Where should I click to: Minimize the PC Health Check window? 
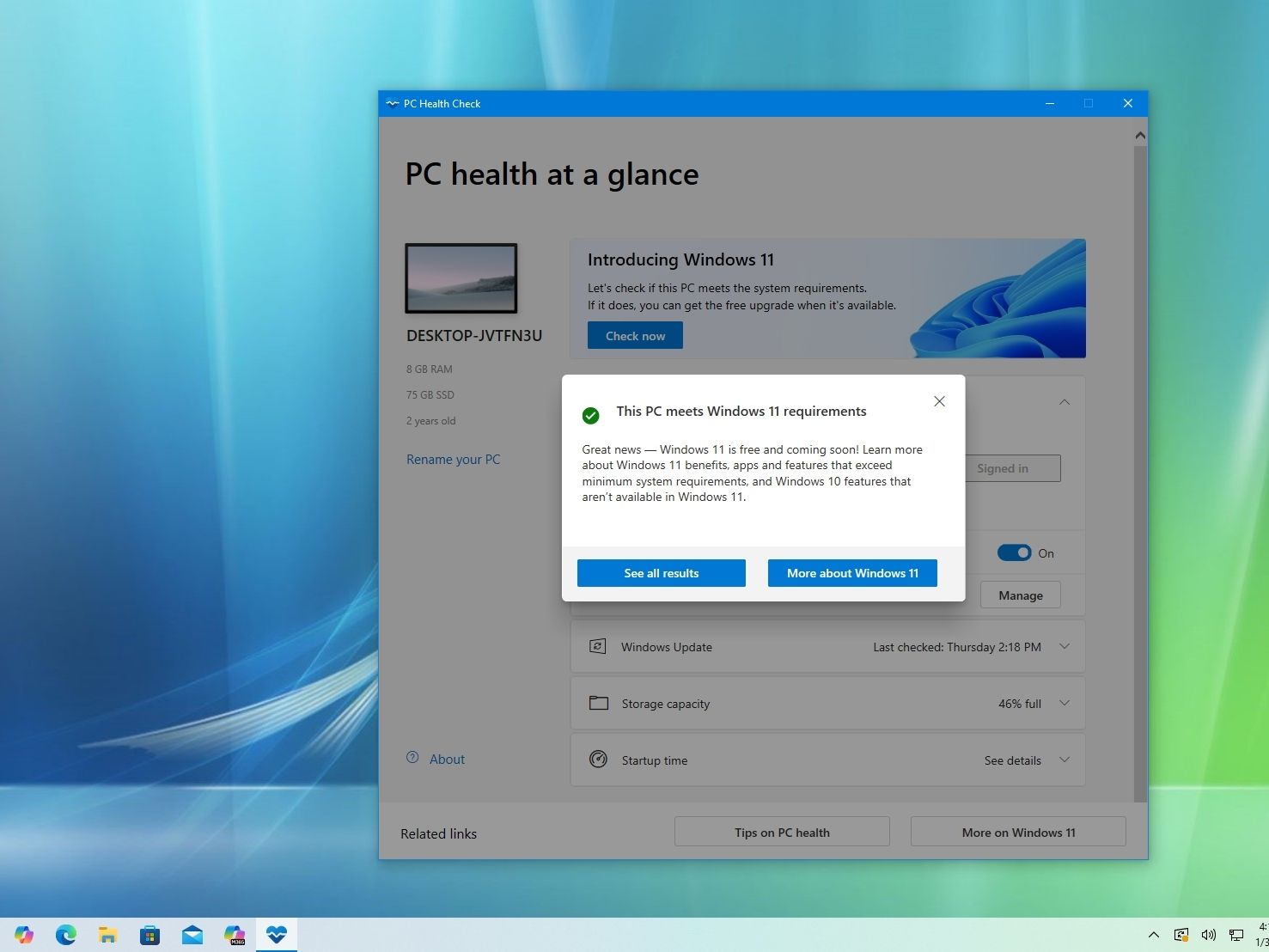coord(1050,104)
